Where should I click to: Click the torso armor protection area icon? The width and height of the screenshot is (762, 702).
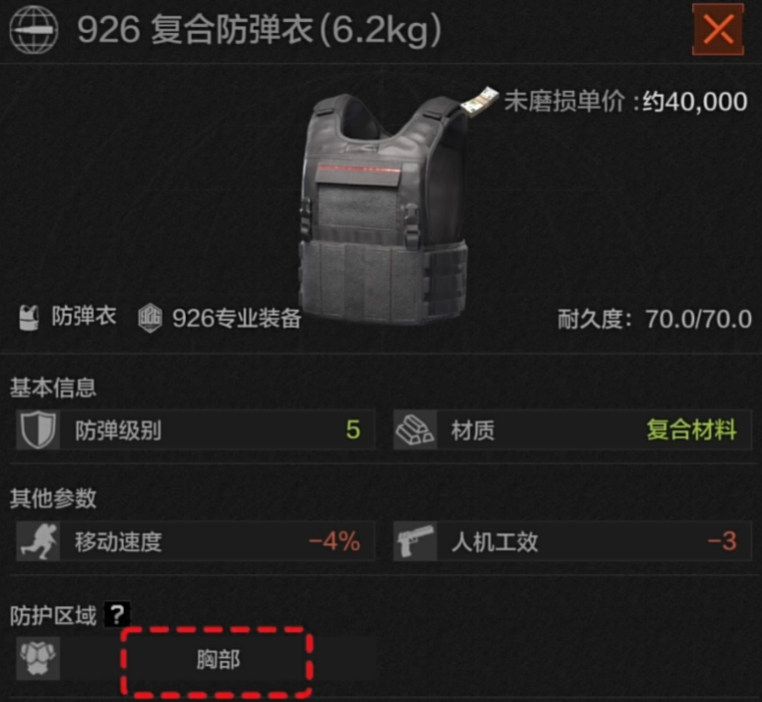38,659
